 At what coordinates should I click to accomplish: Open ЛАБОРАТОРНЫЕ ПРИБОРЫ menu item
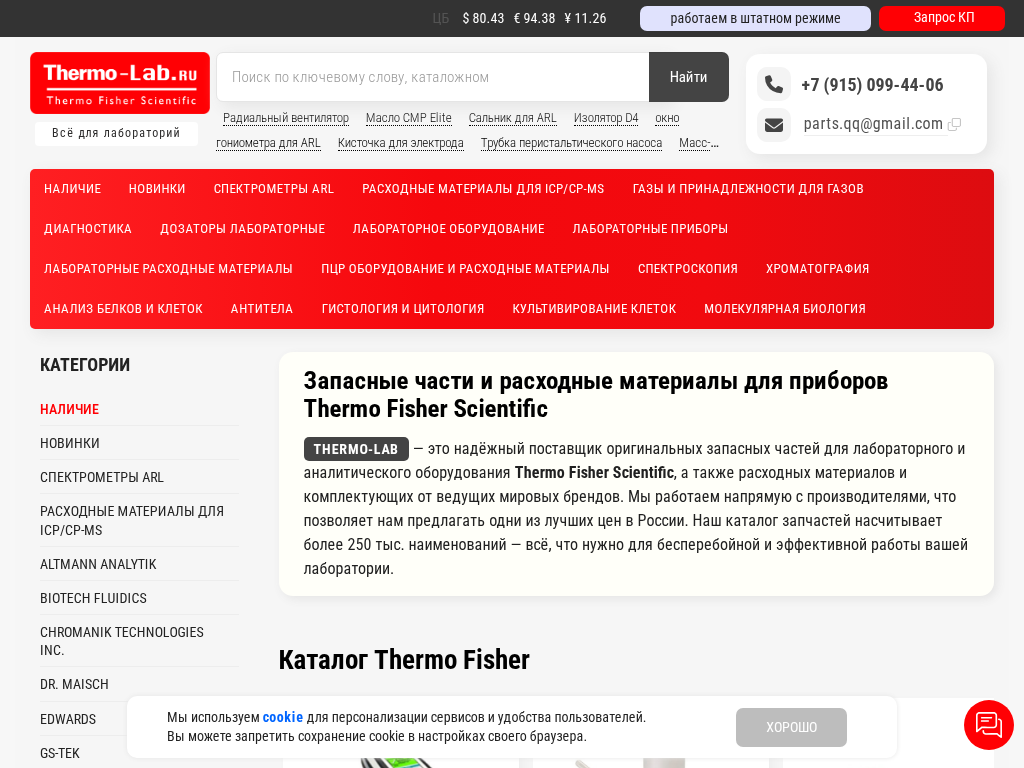(650, 229)
